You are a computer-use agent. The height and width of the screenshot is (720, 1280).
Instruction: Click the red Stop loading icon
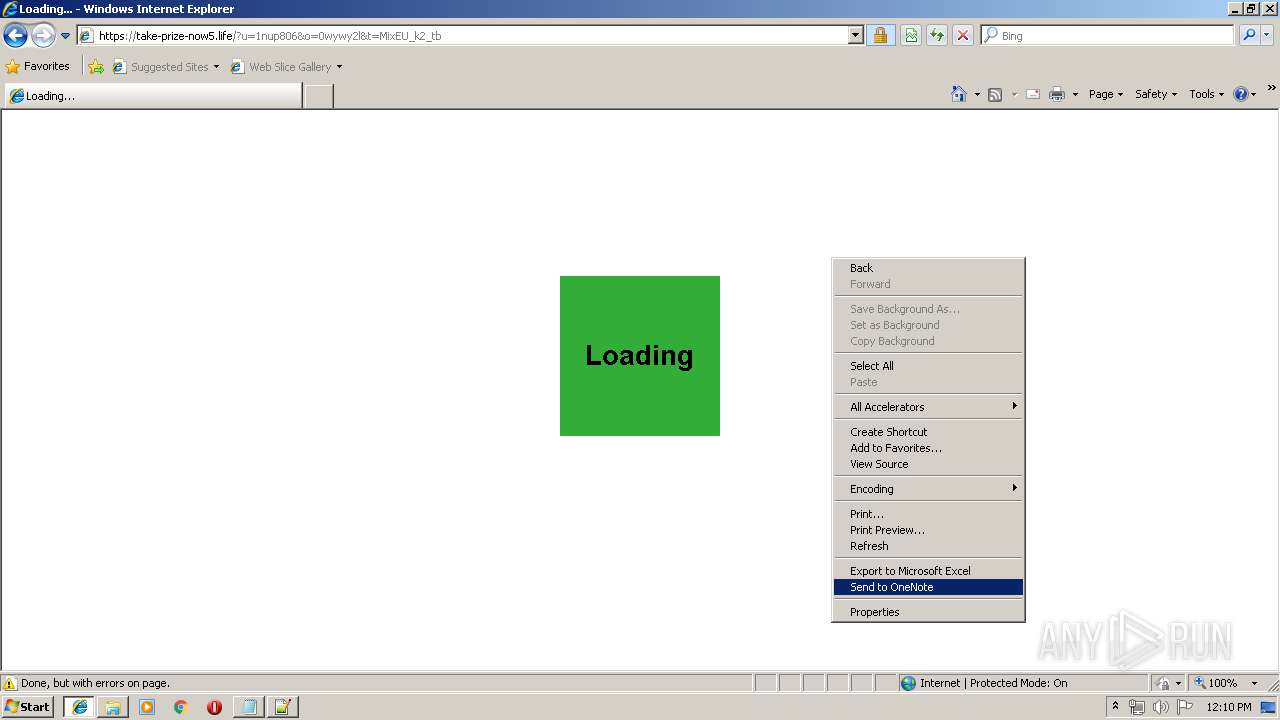[963, 36]
